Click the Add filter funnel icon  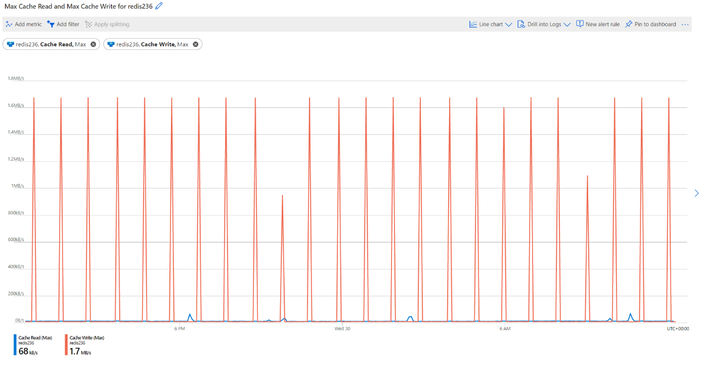(x=51, y=24)
